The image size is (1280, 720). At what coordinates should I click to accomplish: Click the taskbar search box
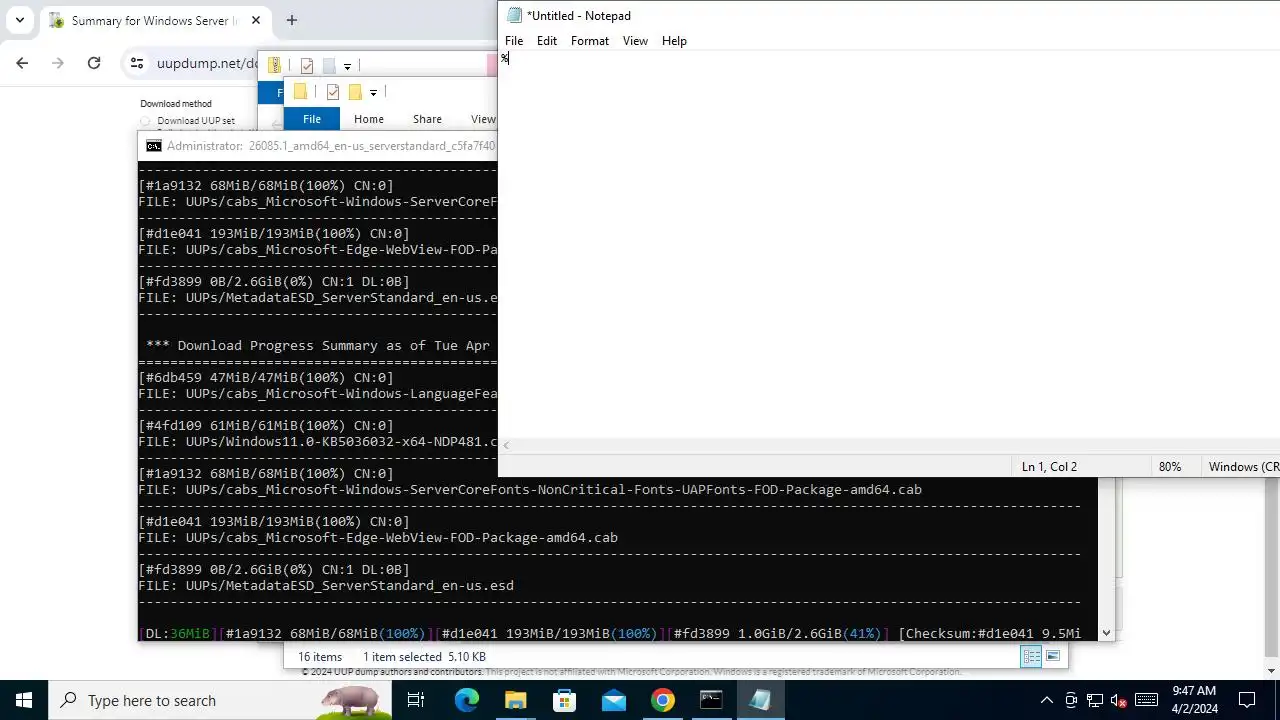[x=220, y=700]
